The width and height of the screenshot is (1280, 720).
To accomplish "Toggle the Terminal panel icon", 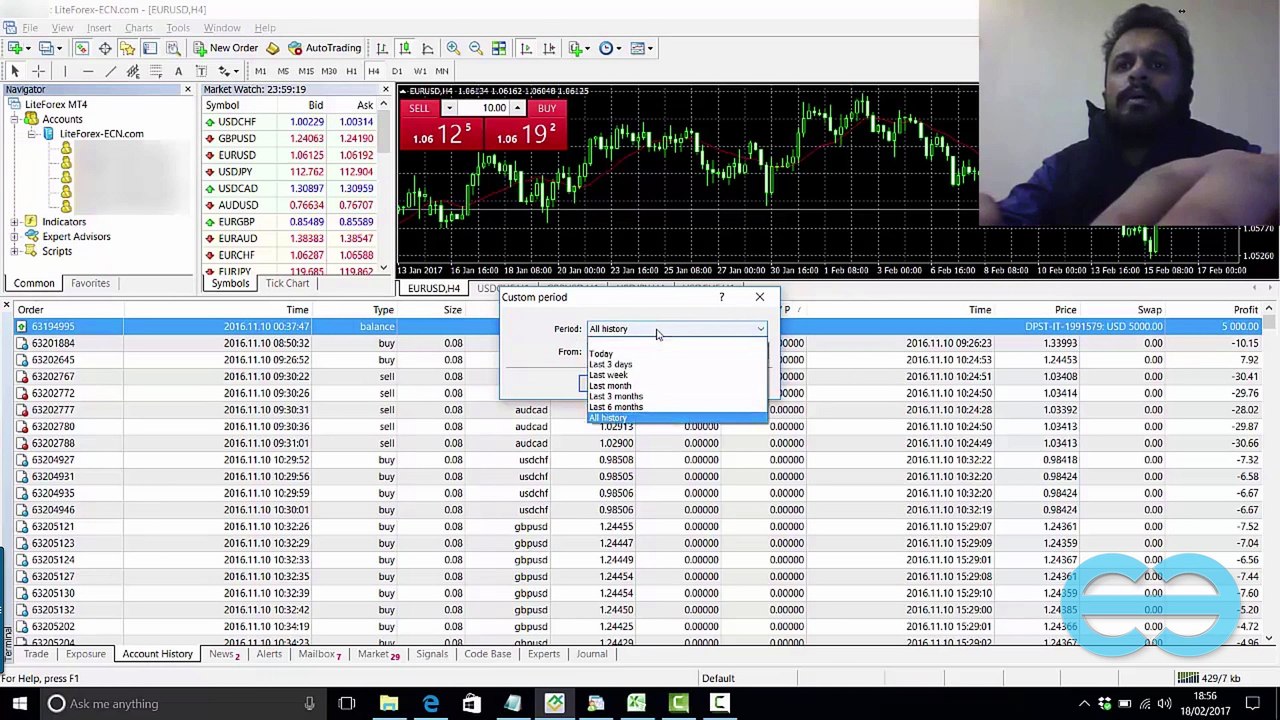I will click(x=150, y=48).
